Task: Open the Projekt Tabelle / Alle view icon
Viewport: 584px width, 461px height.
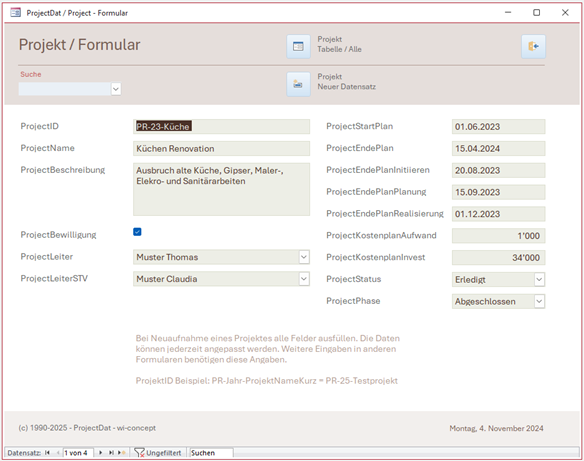Action: [298, 47]
